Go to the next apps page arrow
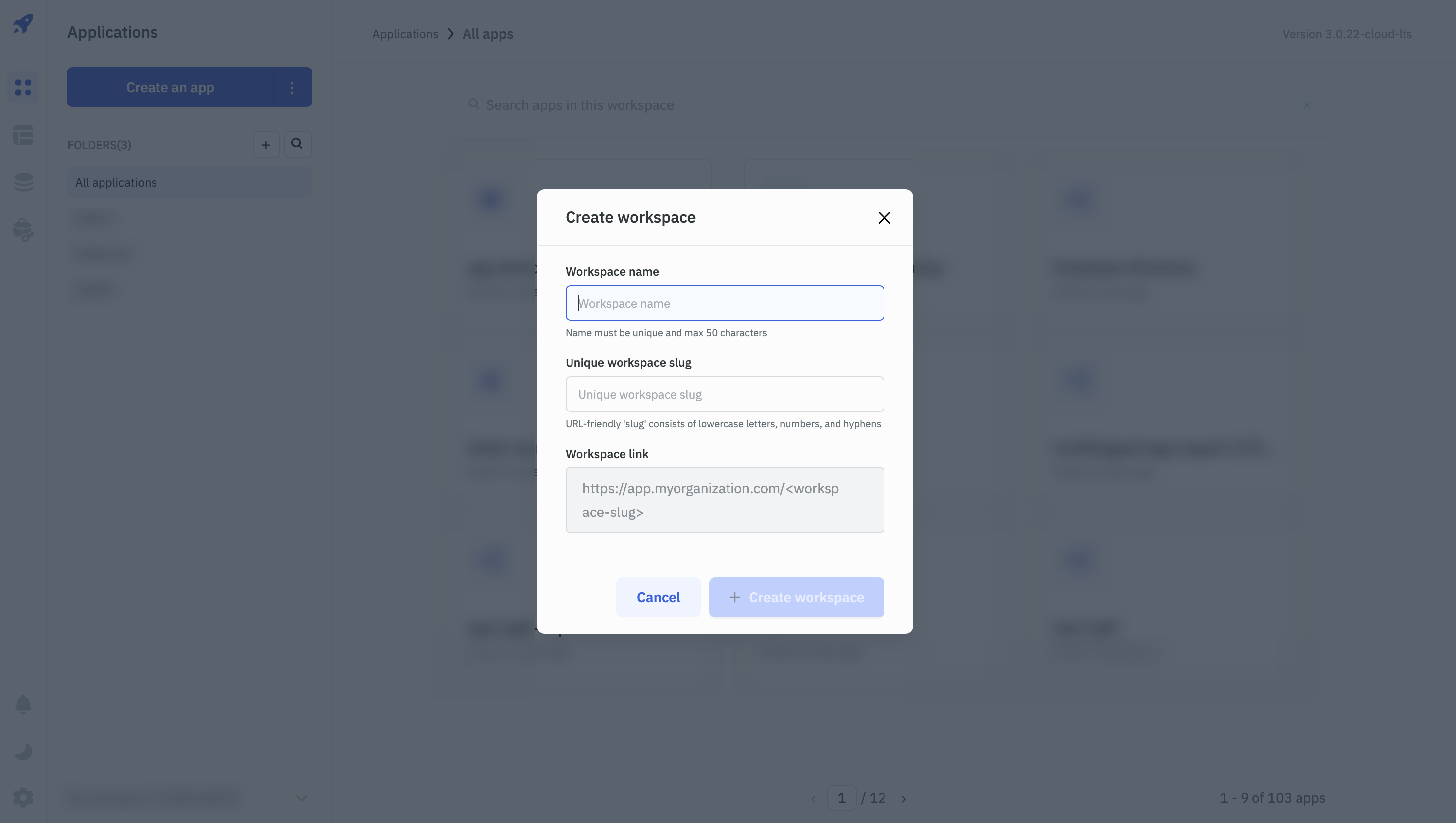The image size is (1456, 823). click(x=904, y=799)
